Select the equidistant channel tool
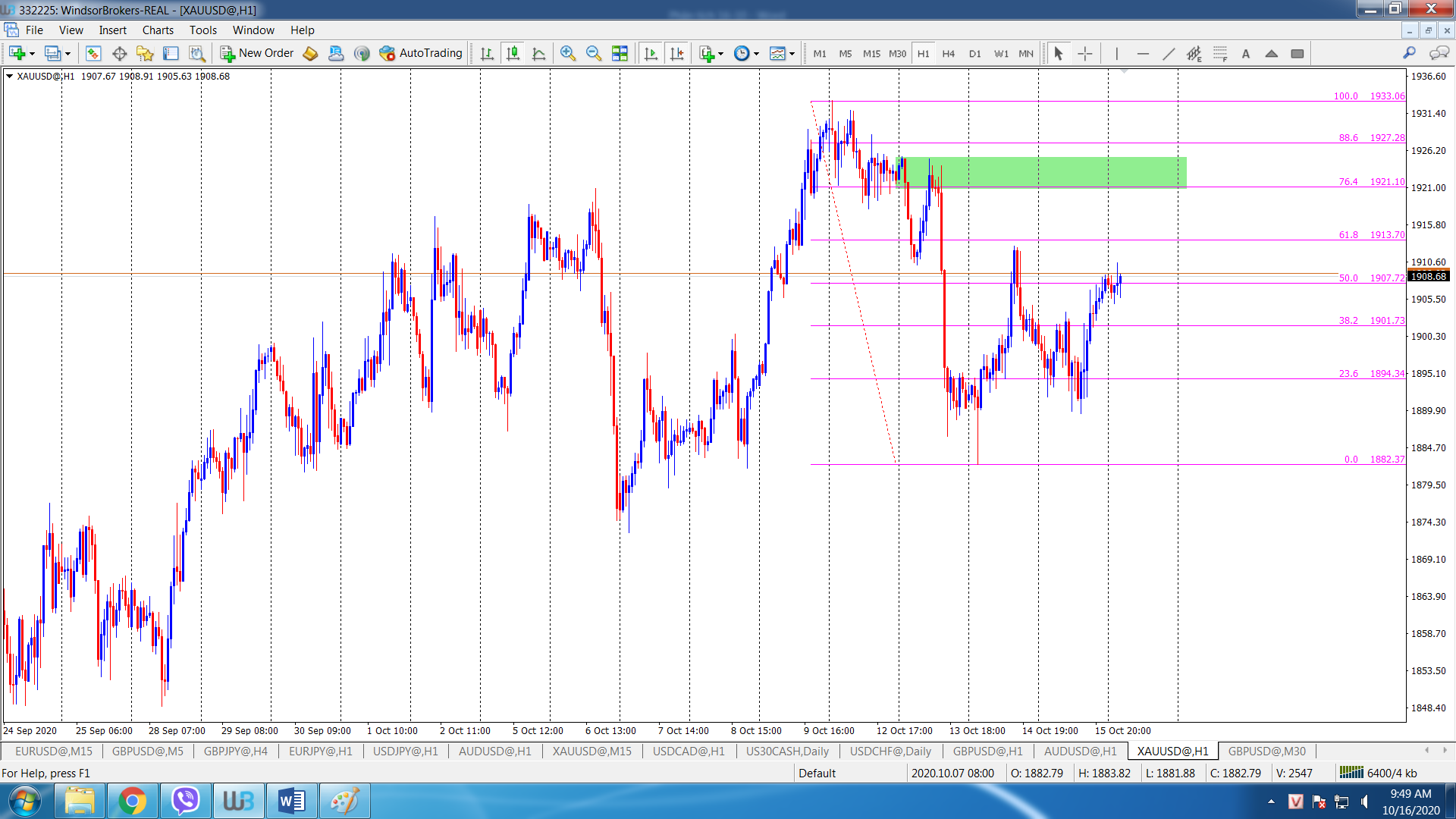The width and height of the screenshot is (1456, 819). click(x=1194, y=53)
